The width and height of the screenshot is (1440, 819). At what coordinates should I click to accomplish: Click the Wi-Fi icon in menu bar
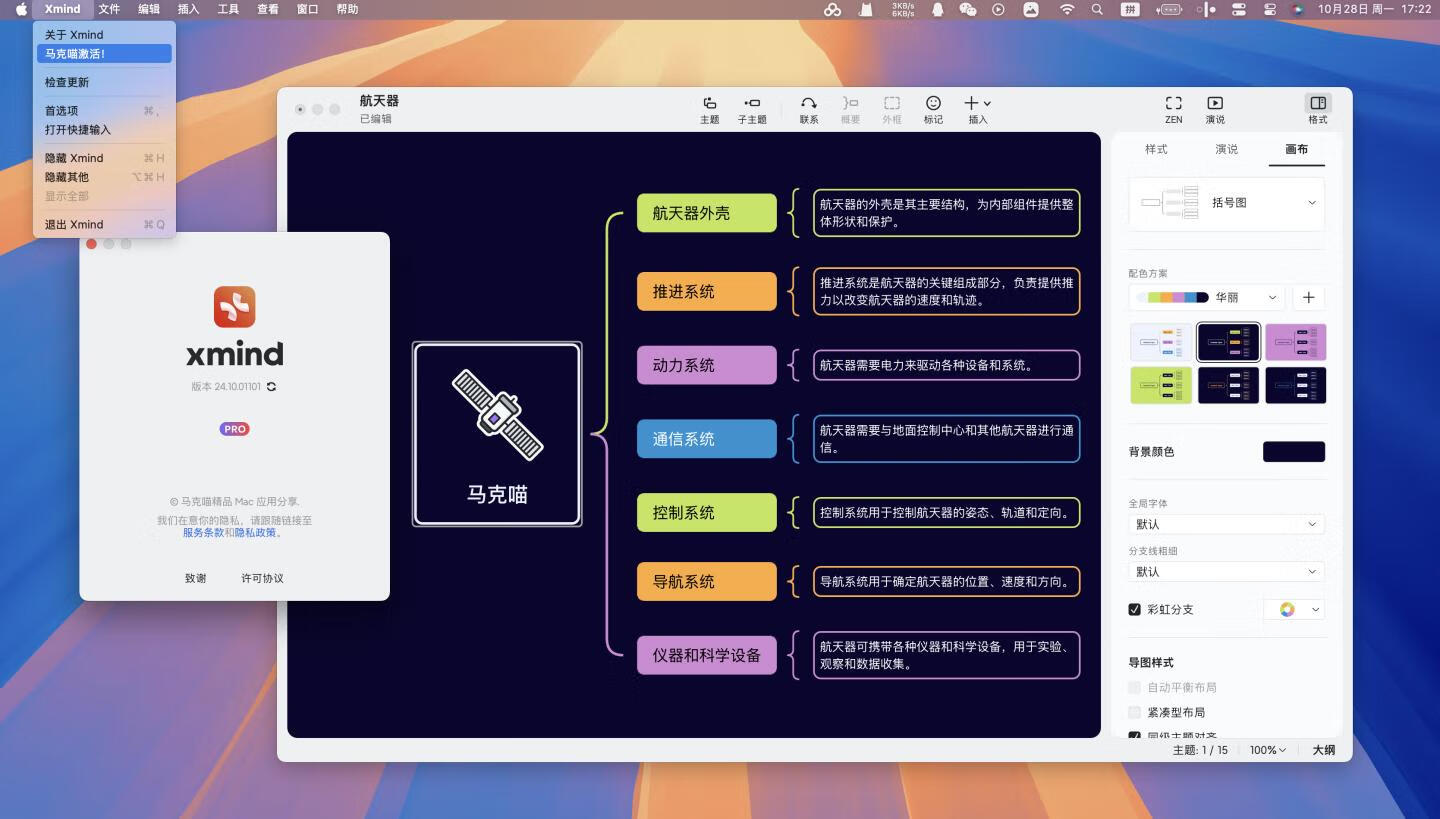coord(1067,9)
